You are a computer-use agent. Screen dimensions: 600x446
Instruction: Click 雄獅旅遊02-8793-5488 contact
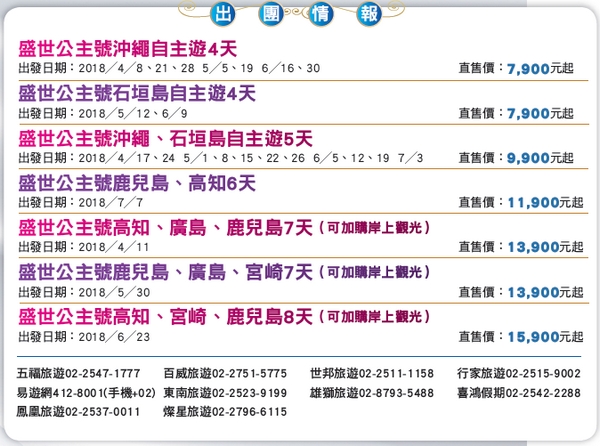(x=372, y=393)
